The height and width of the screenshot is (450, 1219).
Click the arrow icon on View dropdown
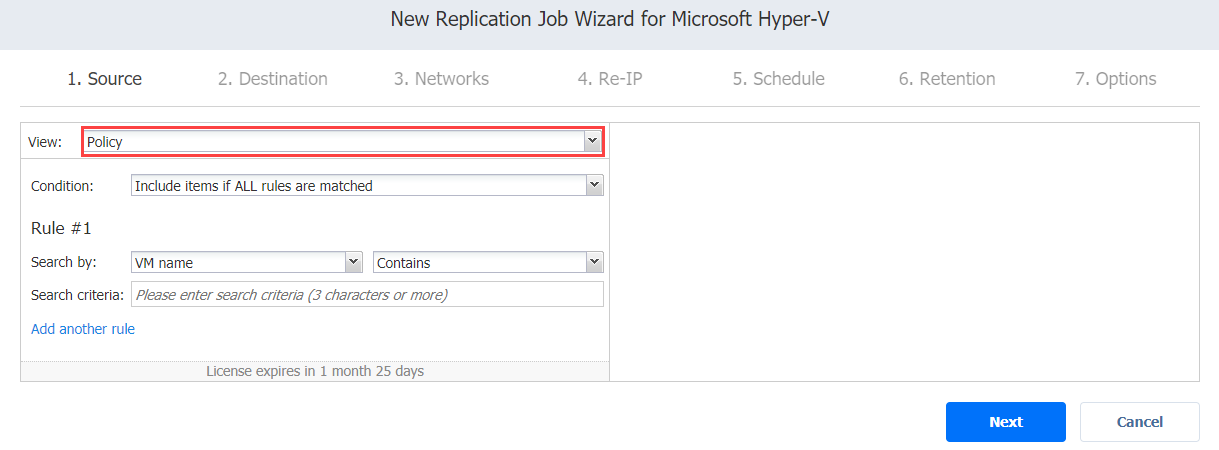click(592, 142)
